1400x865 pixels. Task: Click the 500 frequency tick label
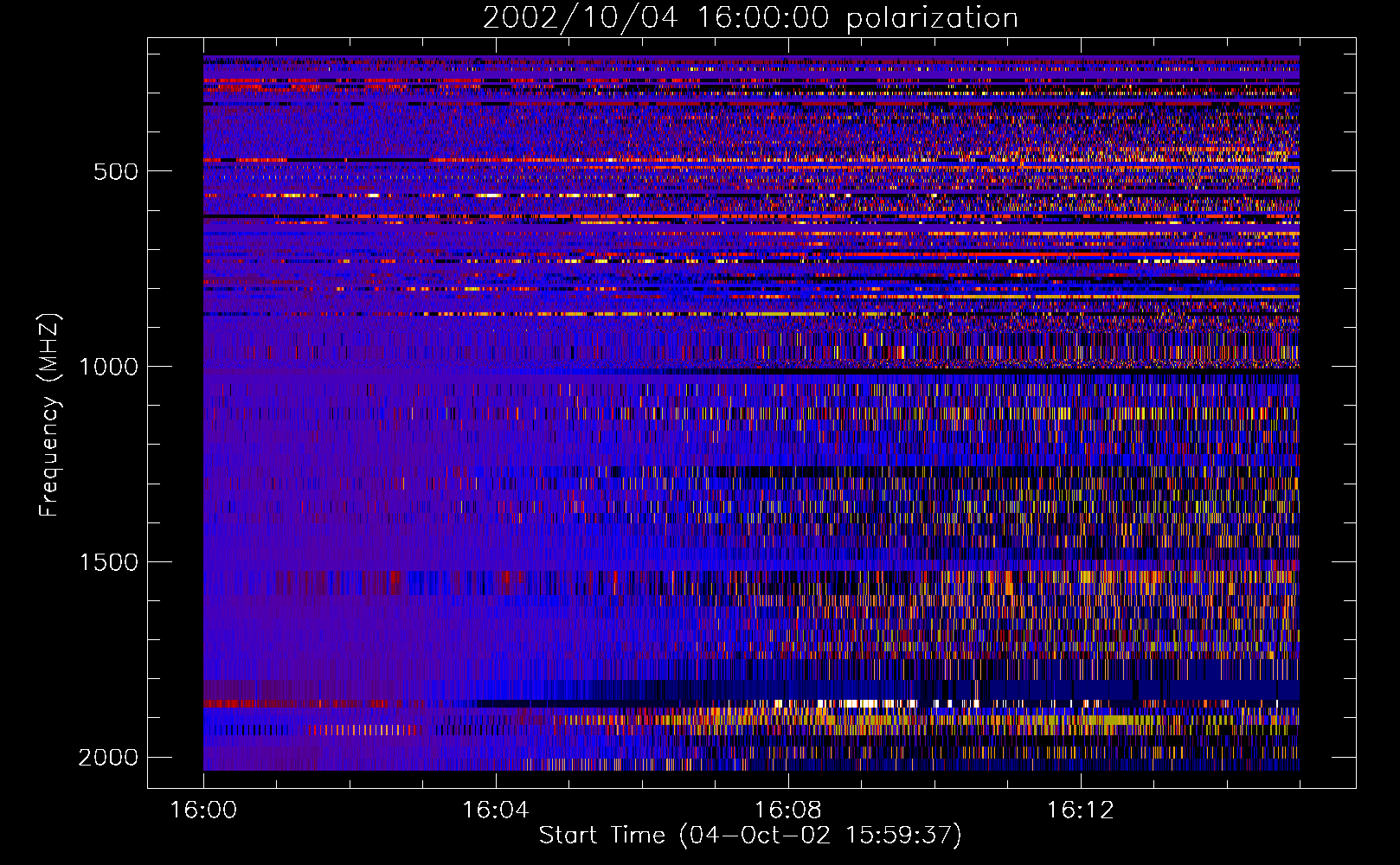pyautogui.click(x=116, y=171)
